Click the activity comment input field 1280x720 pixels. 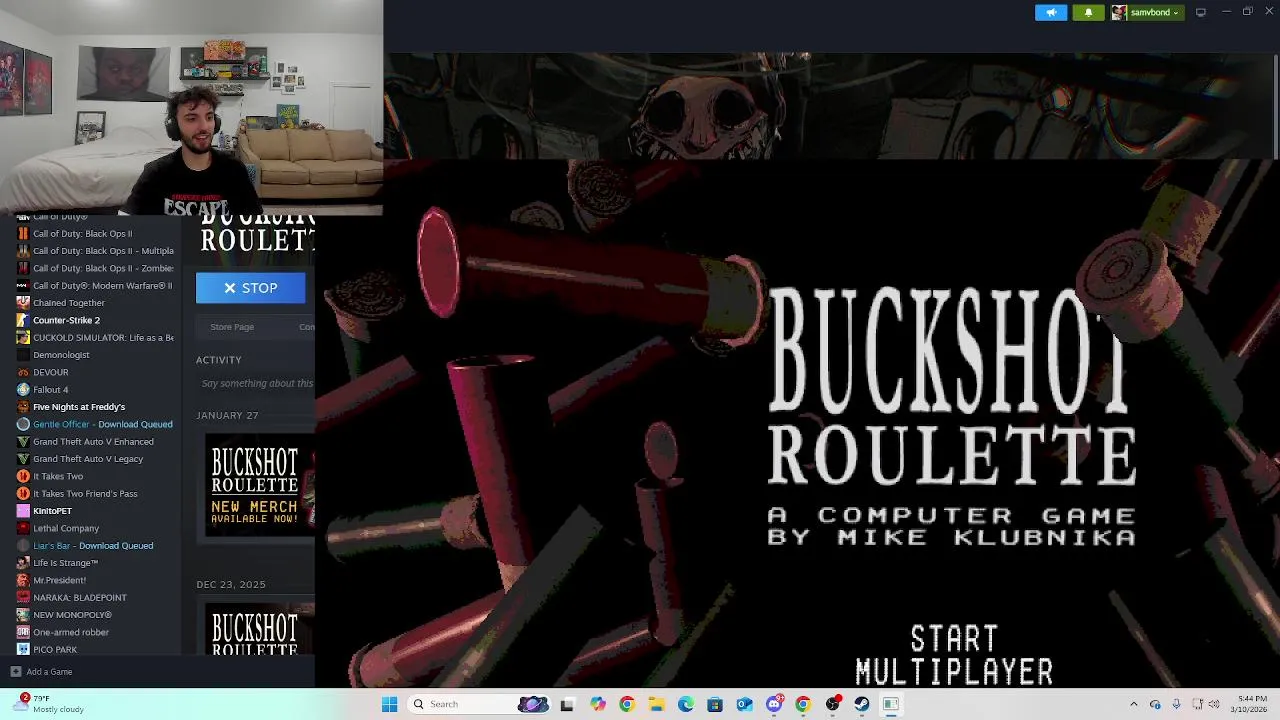[x=257, y=383]
